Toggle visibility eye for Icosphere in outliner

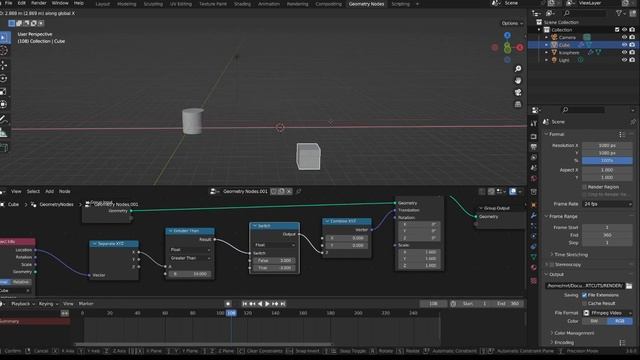(624, 52)
